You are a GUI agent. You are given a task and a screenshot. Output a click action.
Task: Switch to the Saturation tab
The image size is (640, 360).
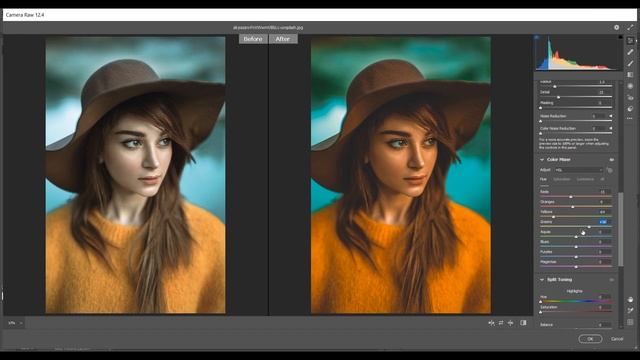click(562, 179)
